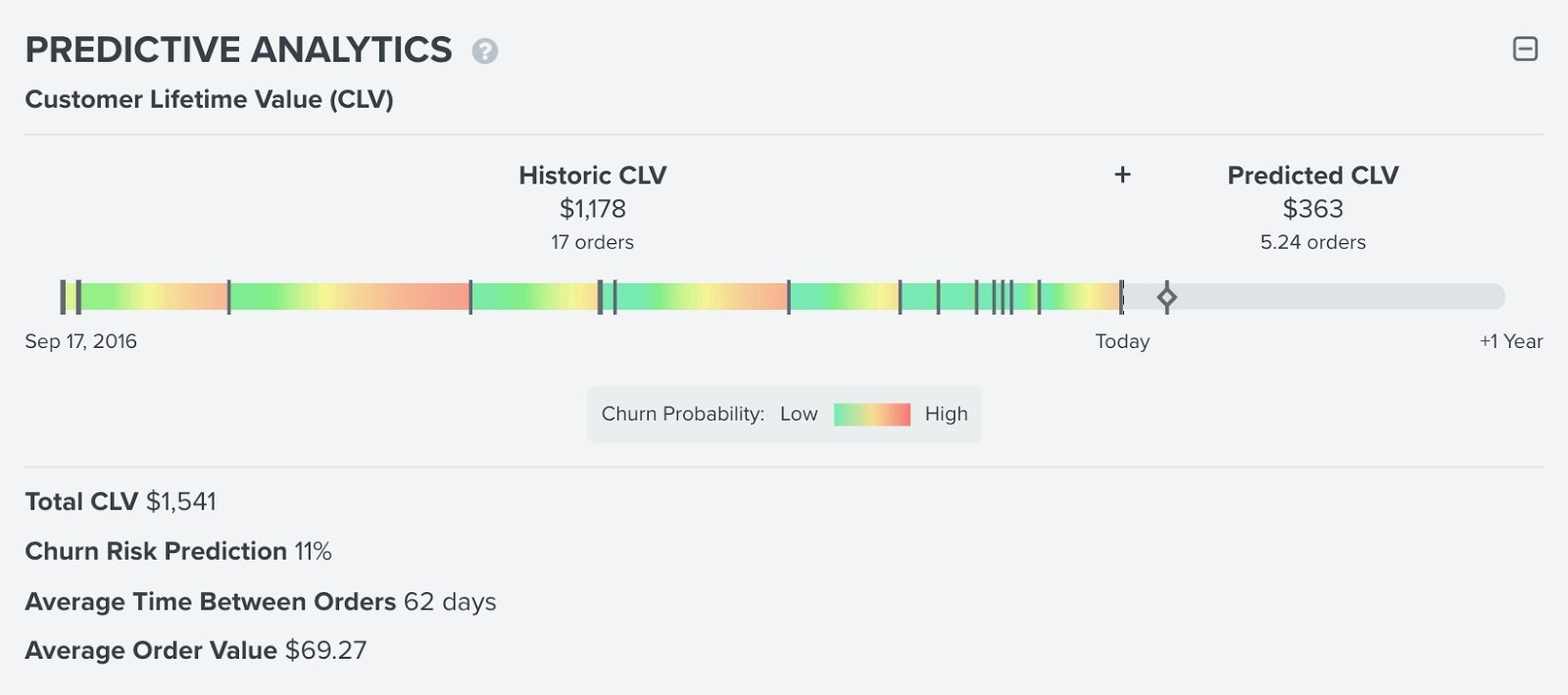The image size is (1568, 695).
Task: Click the +1 Year timeline end label
Action: point(1510,341)
